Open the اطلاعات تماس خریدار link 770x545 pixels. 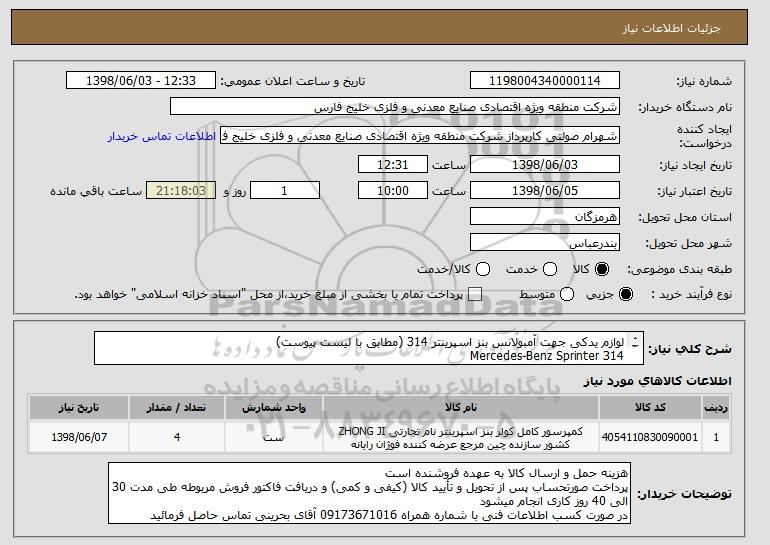point(162,136)
